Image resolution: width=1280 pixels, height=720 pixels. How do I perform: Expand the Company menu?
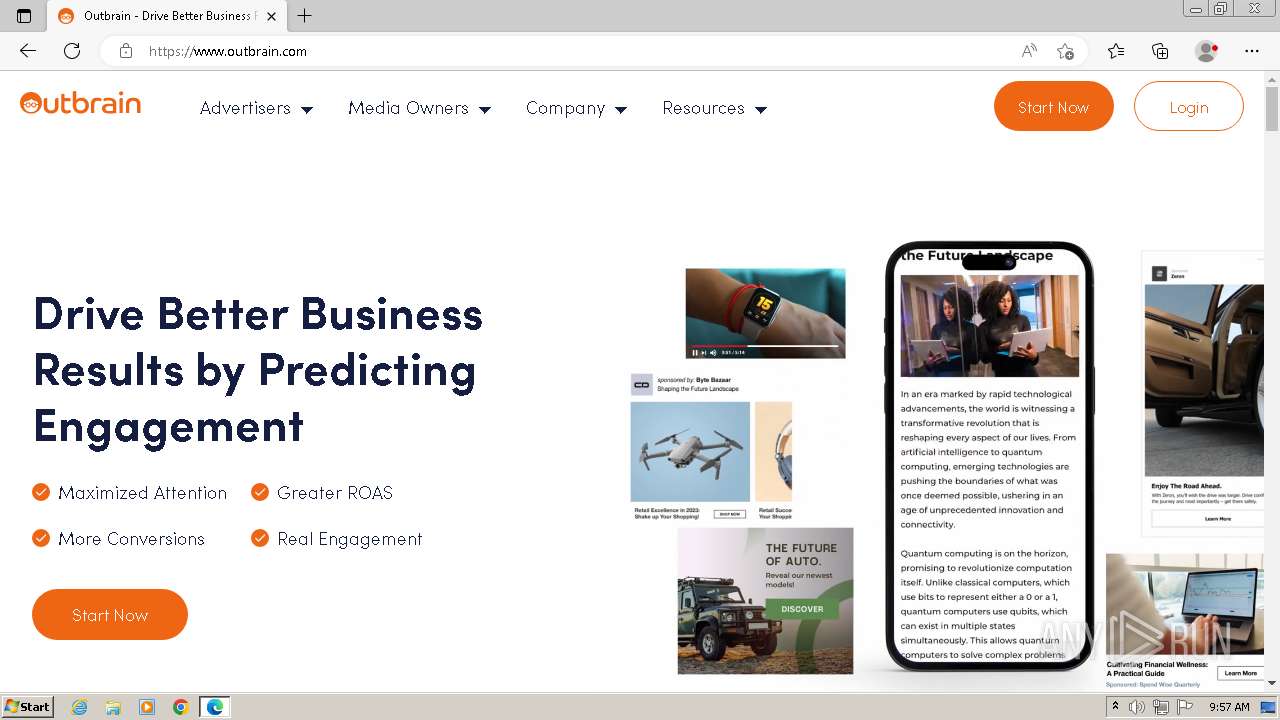576,108
